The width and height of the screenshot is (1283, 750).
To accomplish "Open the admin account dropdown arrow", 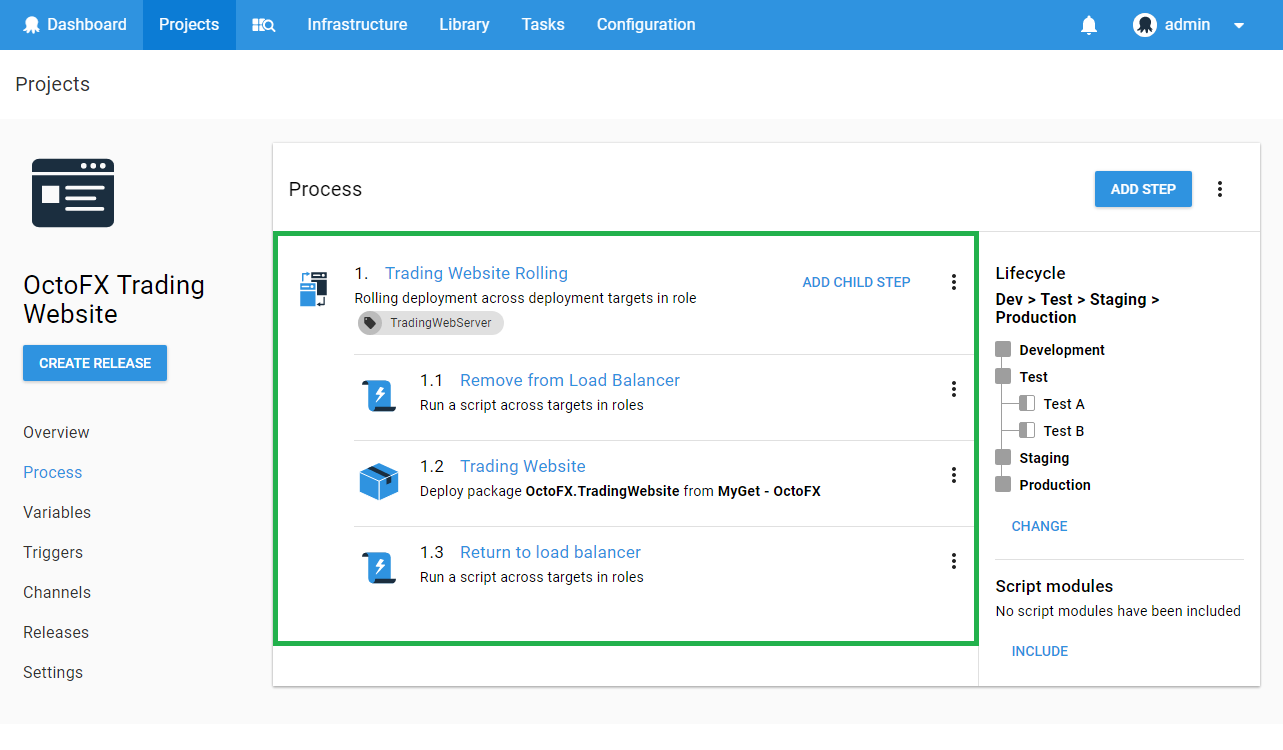I will 1239,26.
